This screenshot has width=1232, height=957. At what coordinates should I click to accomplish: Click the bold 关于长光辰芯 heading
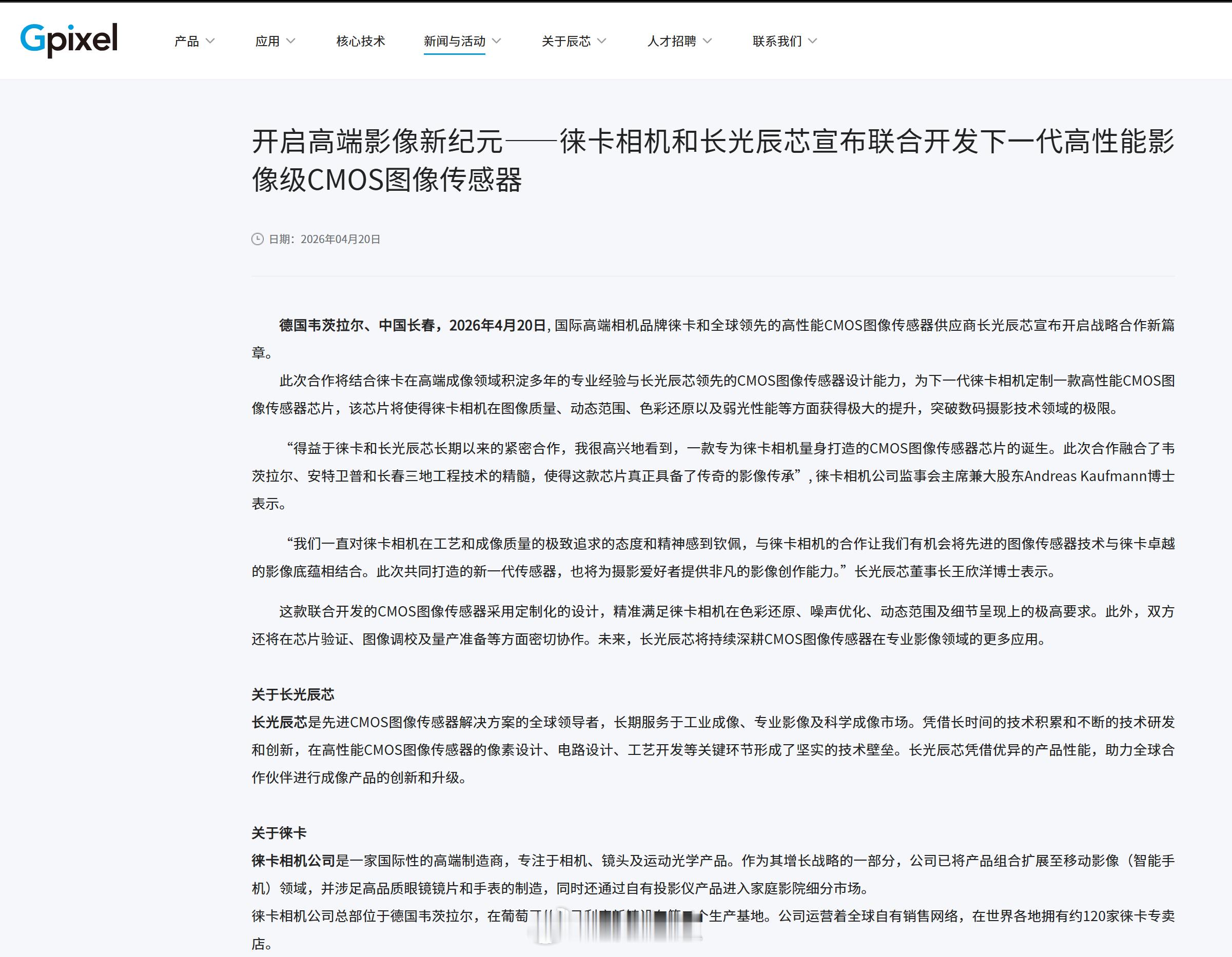(292, 694)
